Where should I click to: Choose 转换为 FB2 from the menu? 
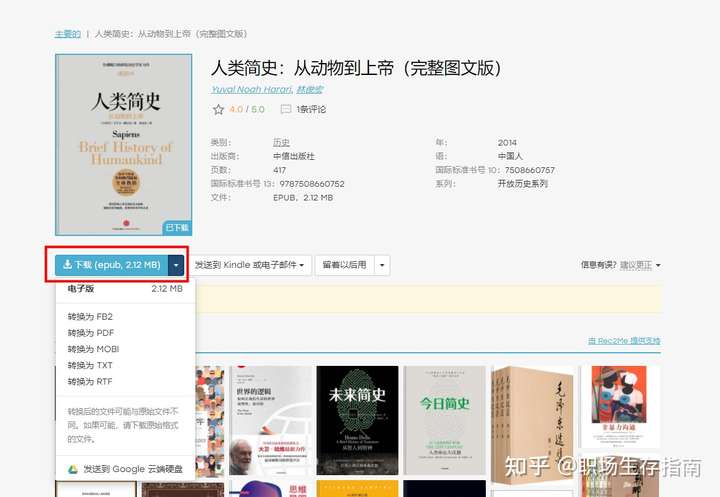90,316
